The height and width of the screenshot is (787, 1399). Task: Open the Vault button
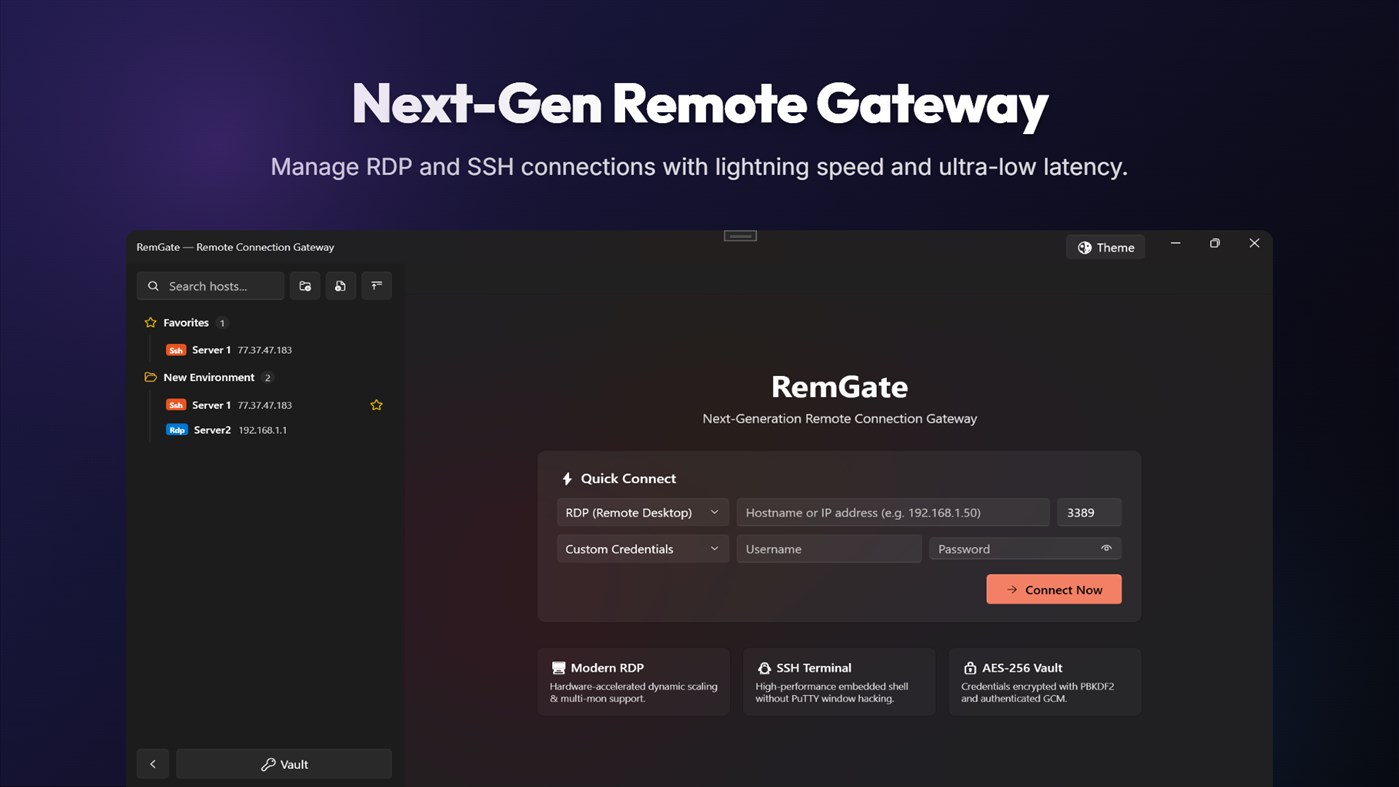pyautogui.click(x=284, y=764)
